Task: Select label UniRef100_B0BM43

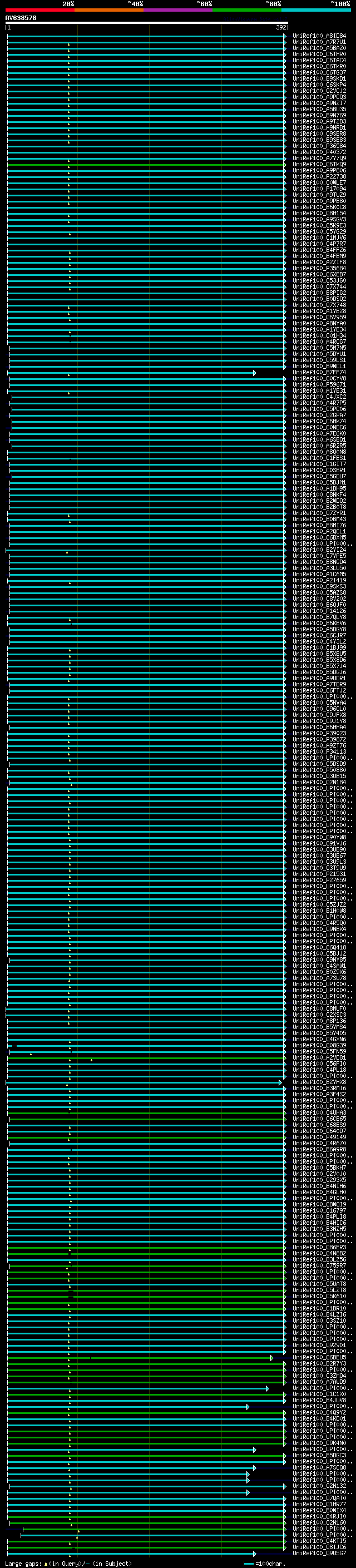Action: (x=319, y=519)
